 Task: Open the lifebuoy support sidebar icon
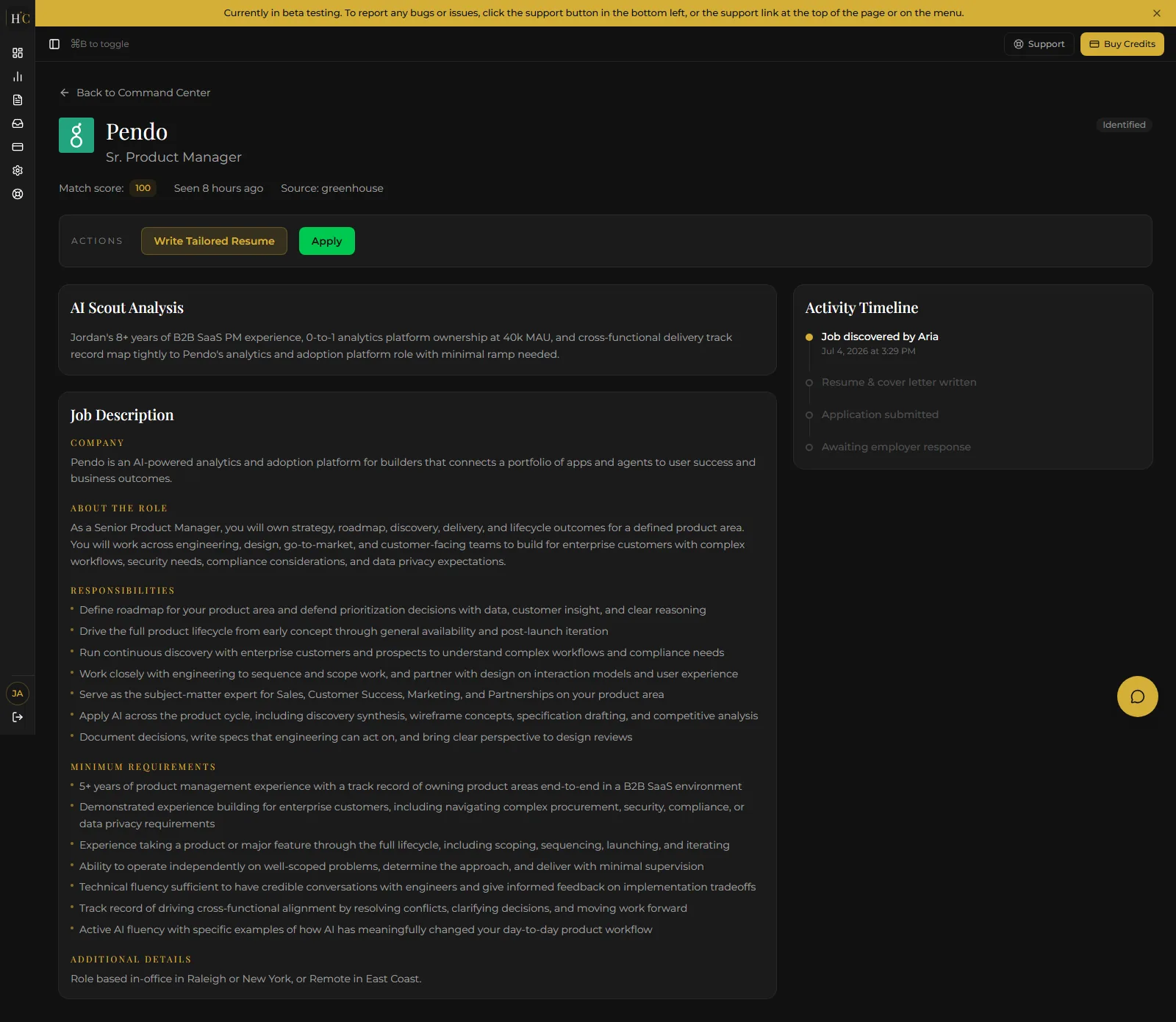[18, 194]
